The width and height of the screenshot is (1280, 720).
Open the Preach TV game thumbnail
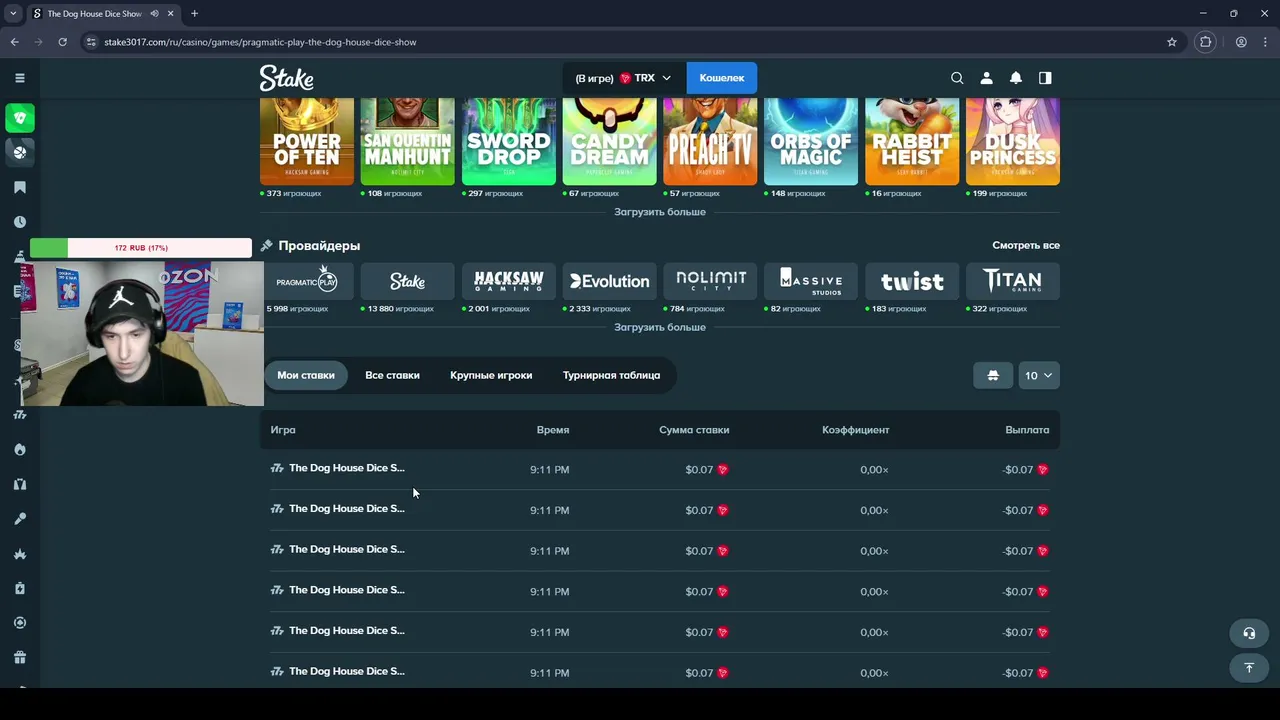(x=710, y=141)
